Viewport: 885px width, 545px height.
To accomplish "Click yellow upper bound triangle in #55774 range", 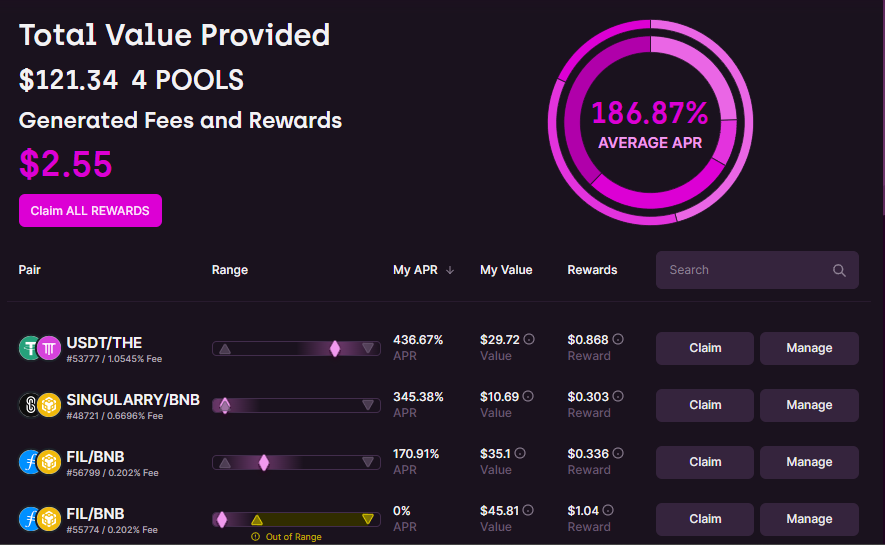I will point(368,519).
